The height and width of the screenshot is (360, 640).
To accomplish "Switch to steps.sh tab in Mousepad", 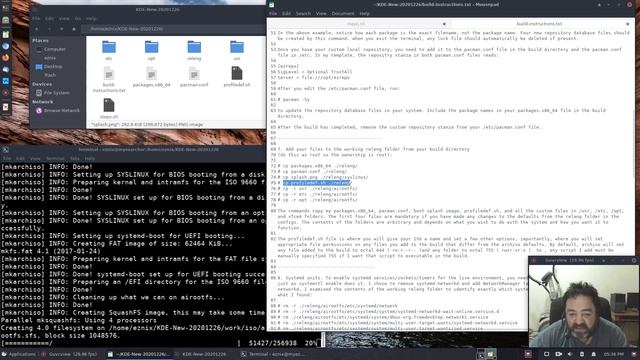I will click(x=356, y=24).
